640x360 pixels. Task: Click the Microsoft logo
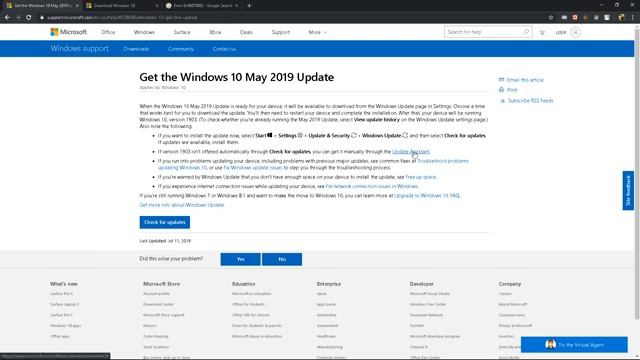coord(69,32)
